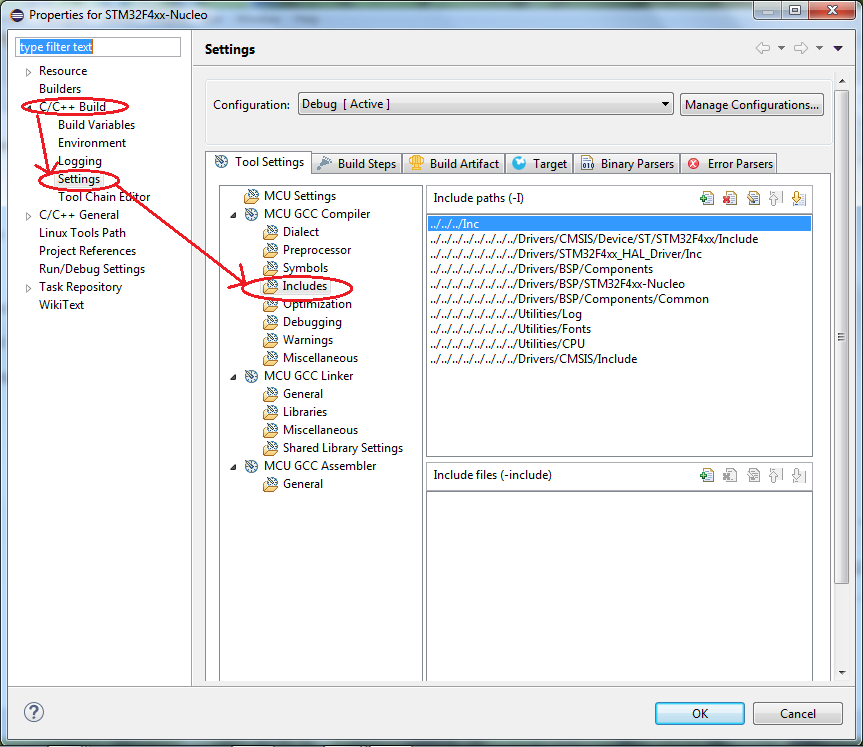Switch to the Build Artifact tab
Viewport: 863px width, 747px height.
coord(454,163)
